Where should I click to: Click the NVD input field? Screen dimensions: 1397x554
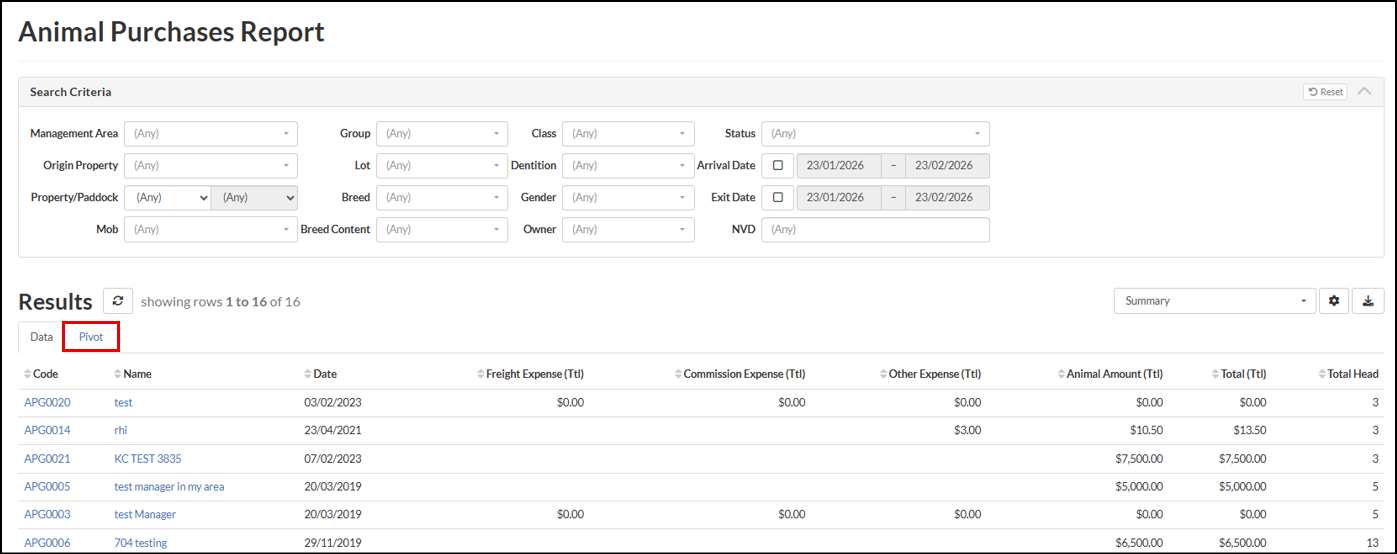point(875,230)
